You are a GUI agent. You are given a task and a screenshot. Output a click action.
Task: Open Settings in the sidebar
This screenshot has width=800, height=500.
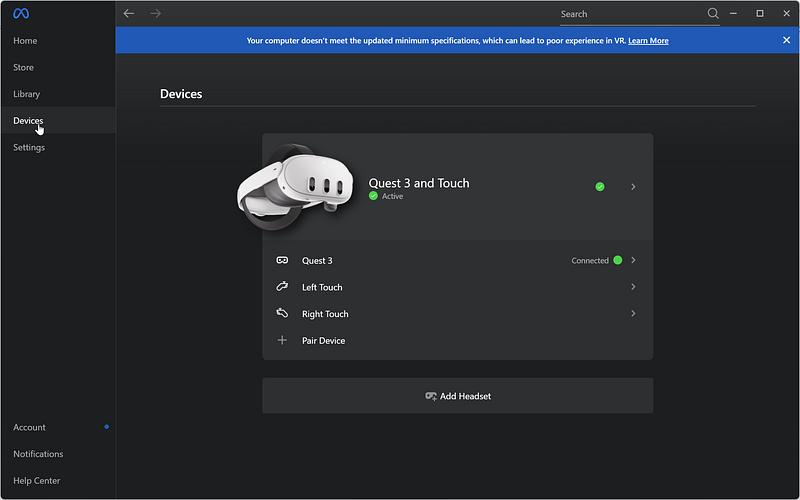58,147
